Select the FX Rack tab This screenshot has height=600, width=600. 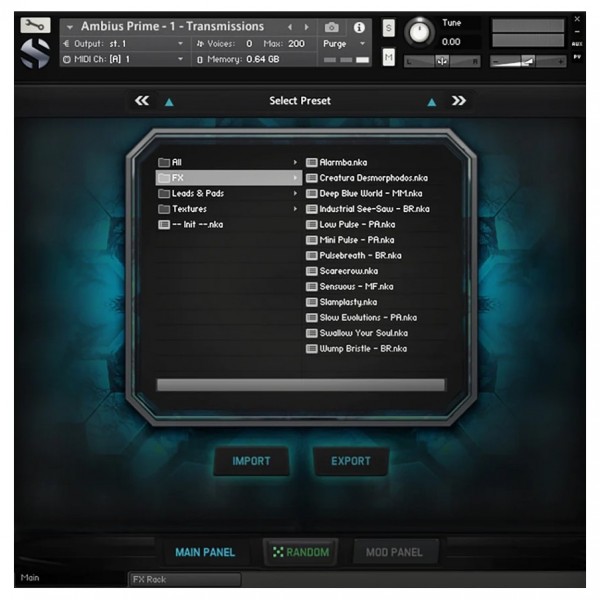(184, 579)
